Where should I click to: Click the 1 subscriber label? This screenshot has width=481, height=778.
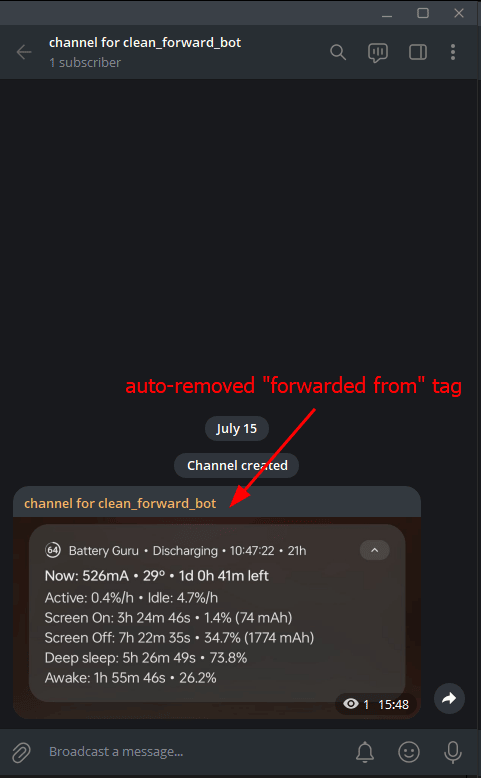click(85, 63)
